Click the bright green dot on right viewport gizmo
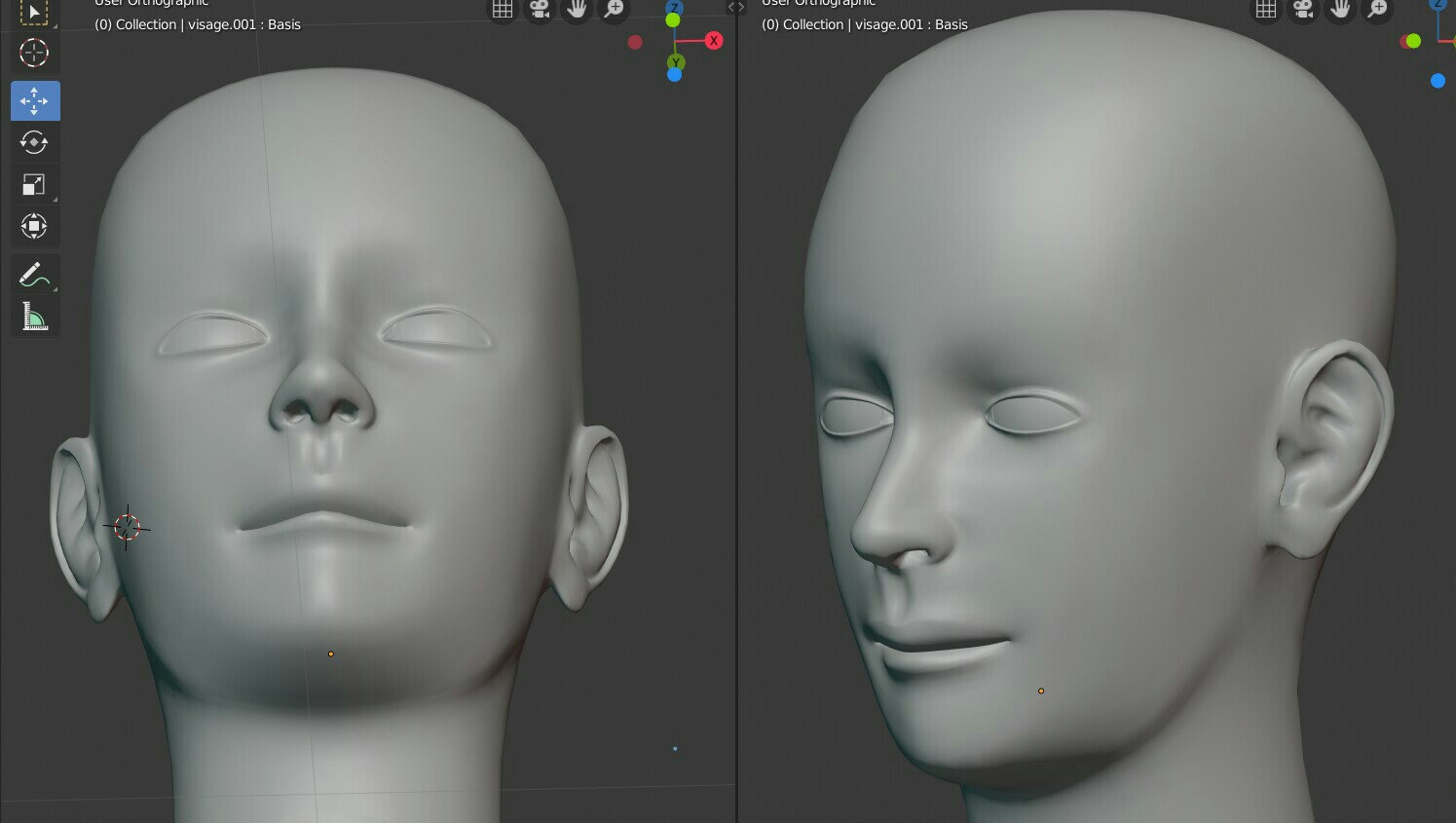Viewport: 1456px width, 823px height. (x=1413, y=41)
